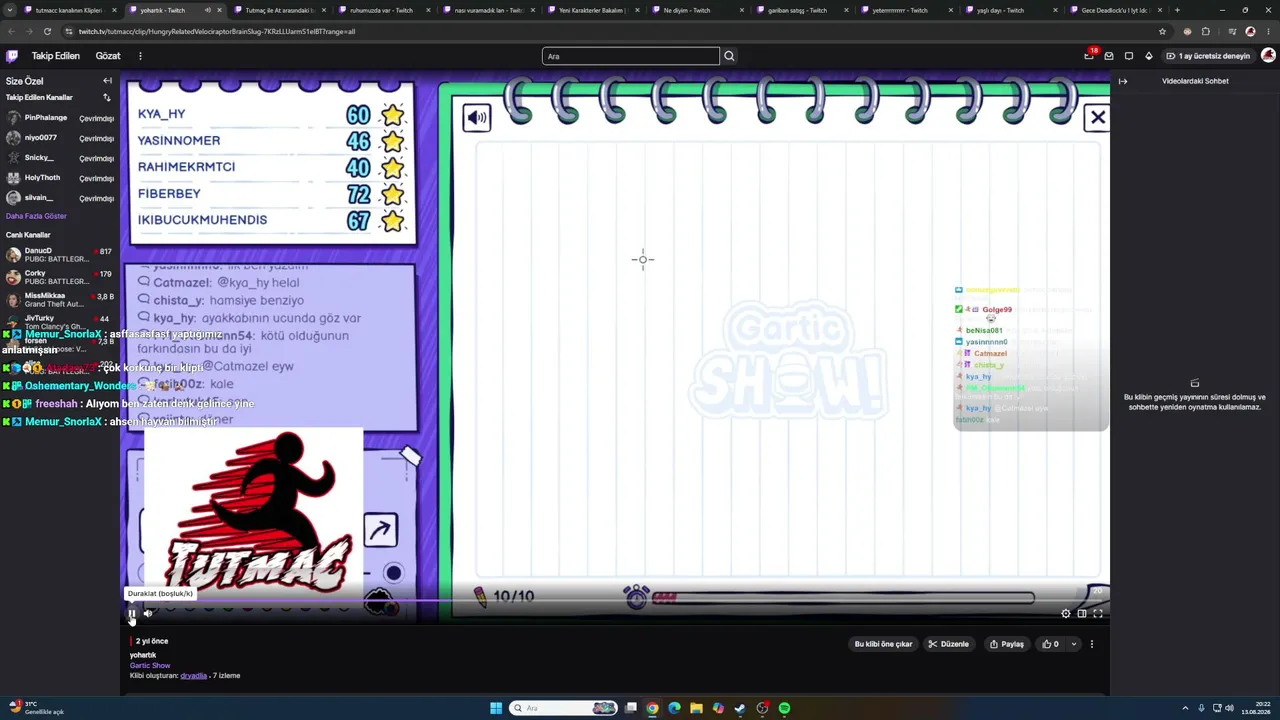Open niyo0077 channel in sidebar

(x=60, y=138)
